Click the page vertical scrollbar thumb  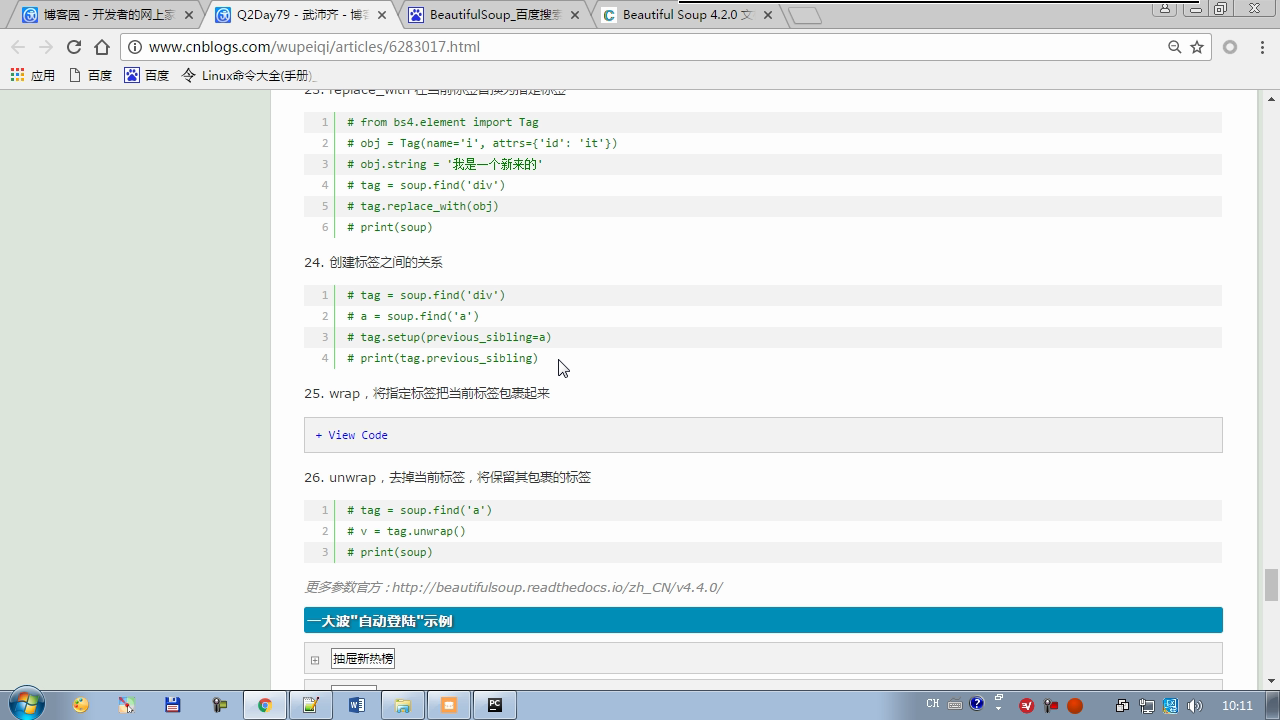pos(1271,584)
